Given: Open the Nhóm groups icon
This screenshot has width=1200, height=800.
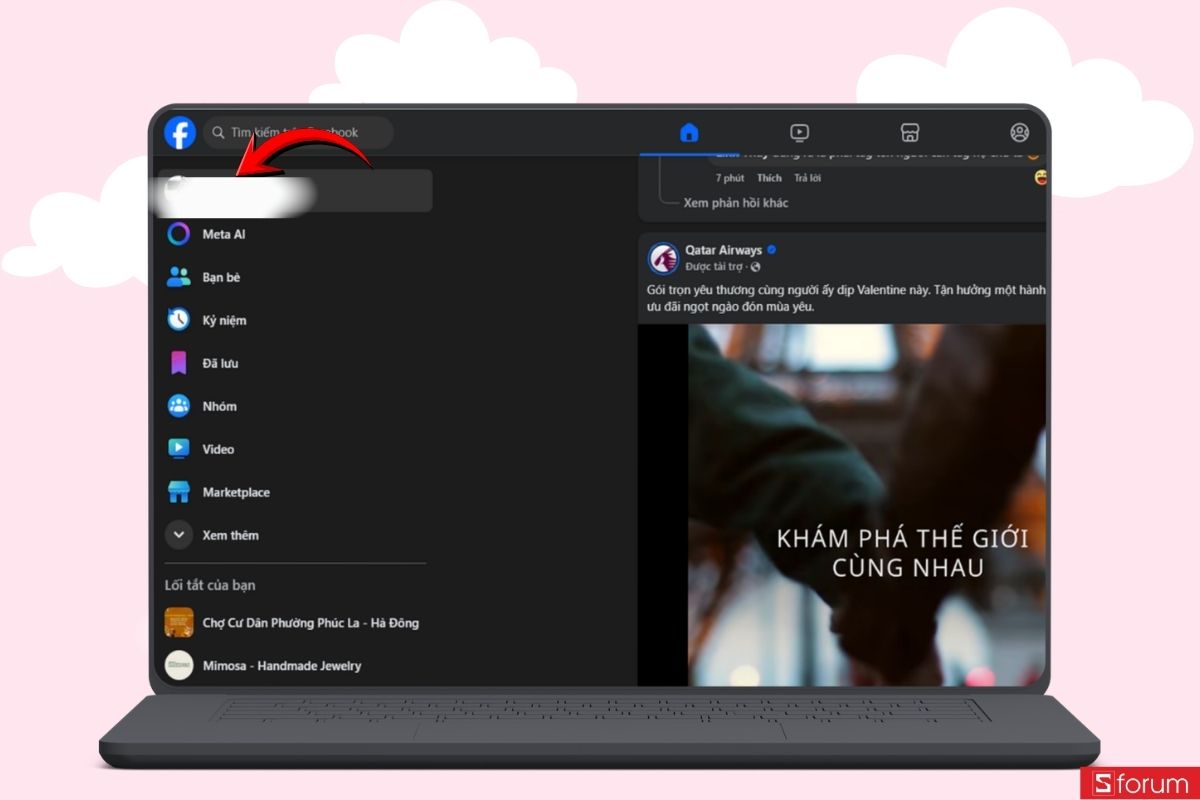Looking at the screenshot, I should click(179, 406).
